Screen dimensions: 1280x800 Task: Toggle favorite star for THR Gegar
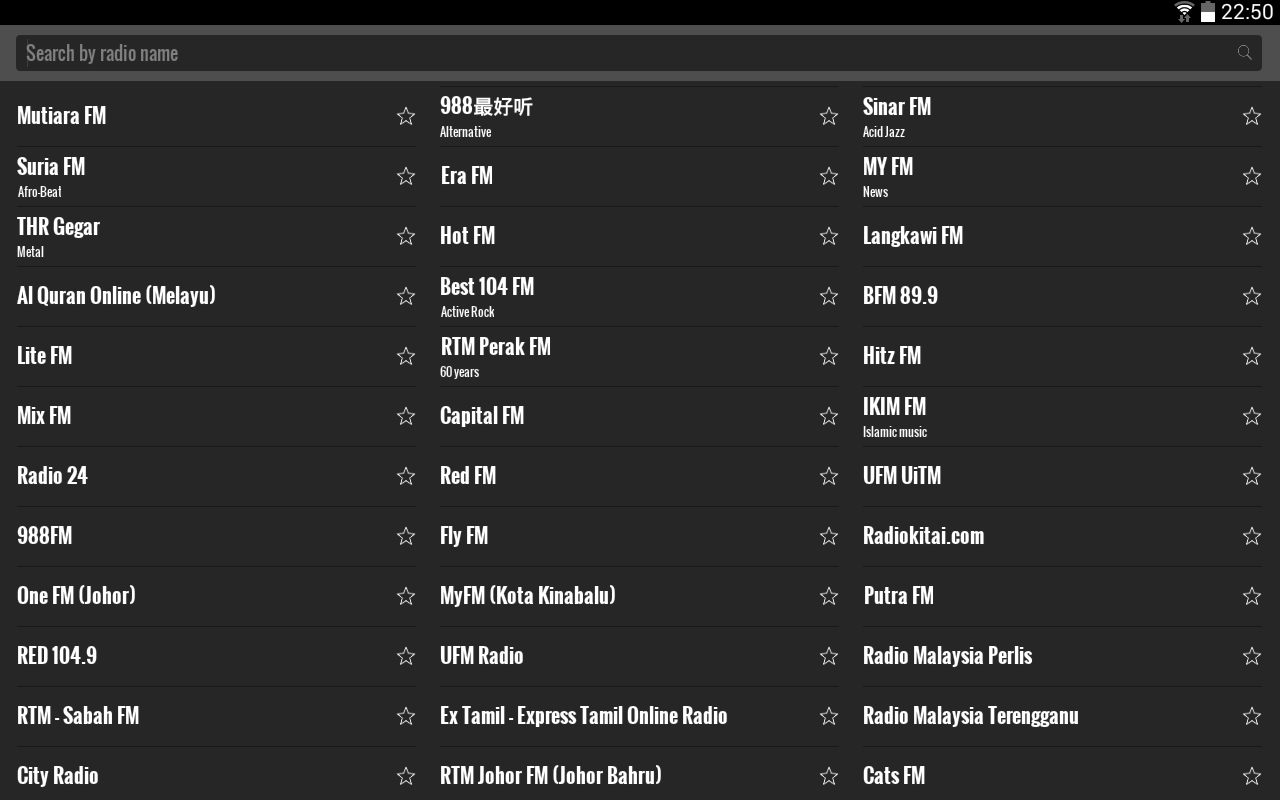[x=406, y=236]
